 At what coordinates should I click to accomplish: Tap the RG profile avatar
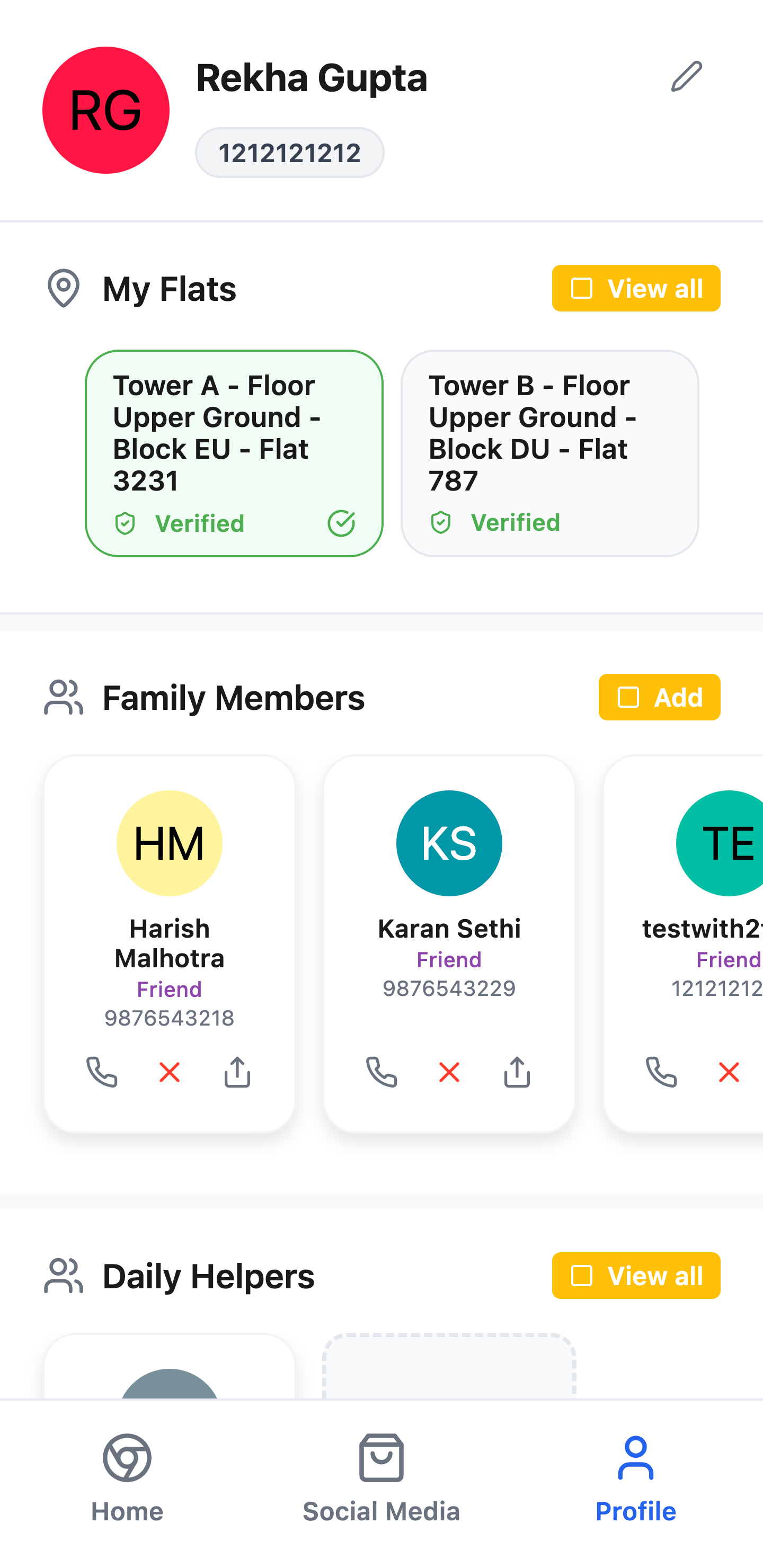click(106, 110)
